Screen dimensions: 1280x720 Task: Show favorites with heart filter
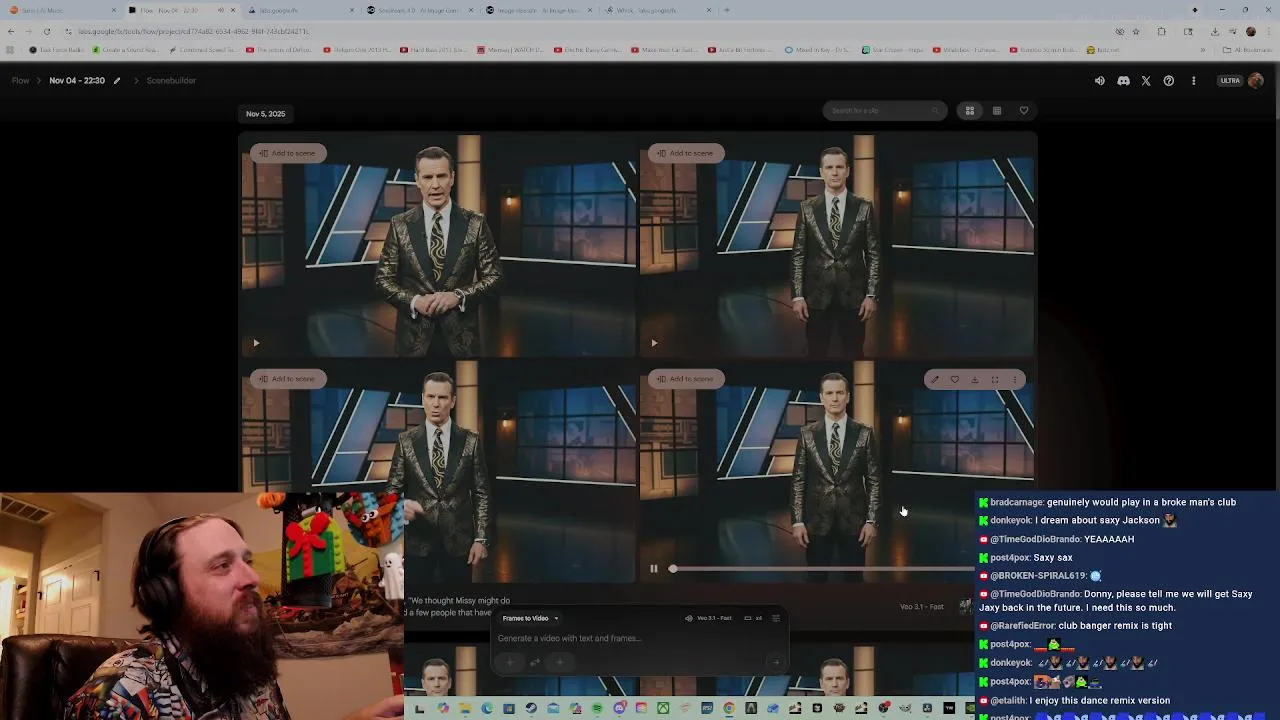pos(1024,111)
